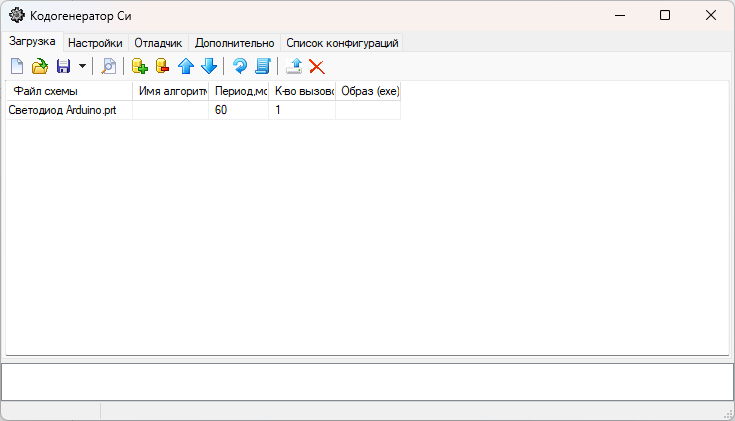Screen dimensions: 735x421
Task: Select the Список конфигураций tab
Action: point(342,43)
